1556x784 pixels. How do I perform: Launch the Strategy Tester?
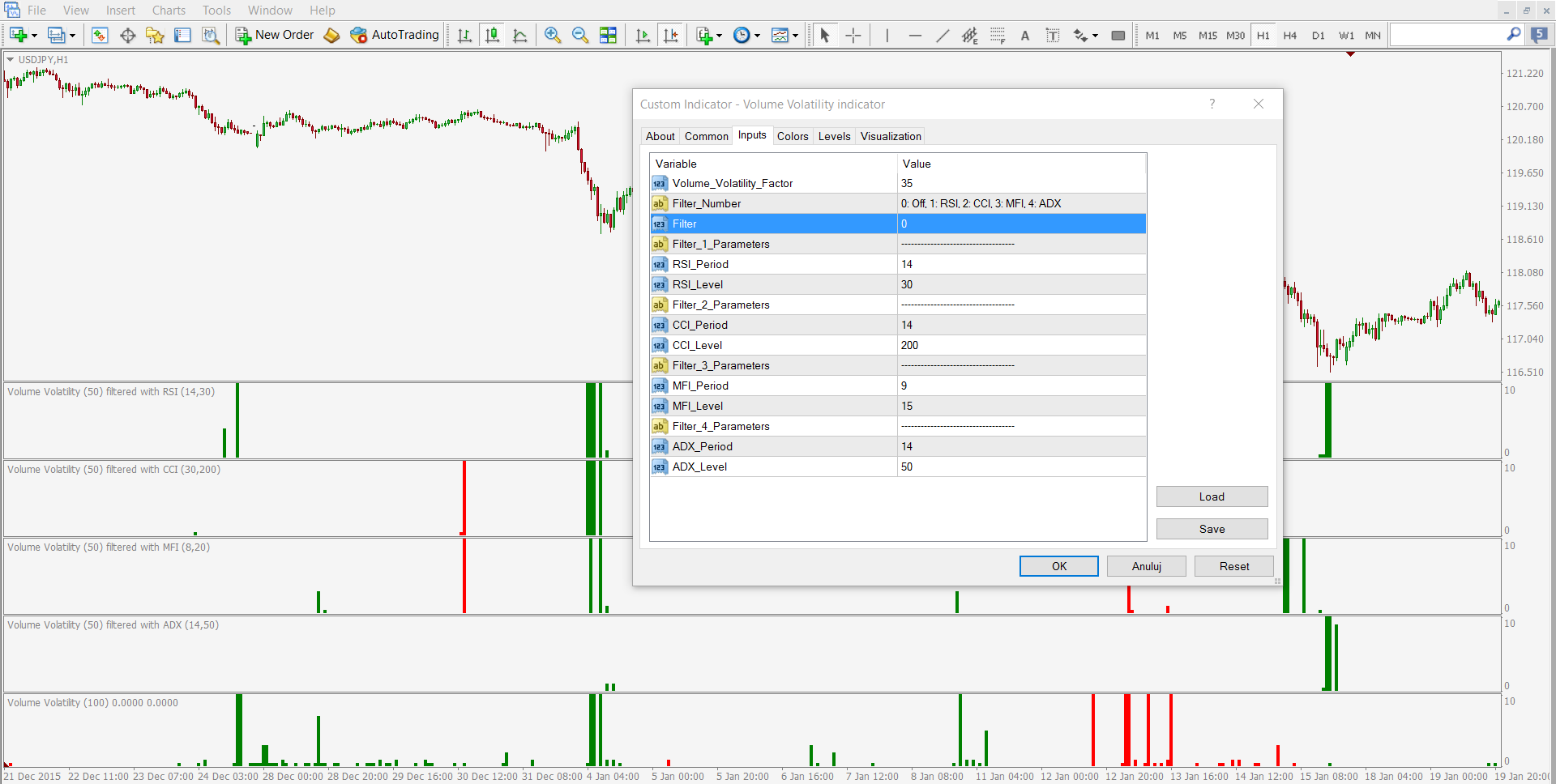(x=211, y=35)
